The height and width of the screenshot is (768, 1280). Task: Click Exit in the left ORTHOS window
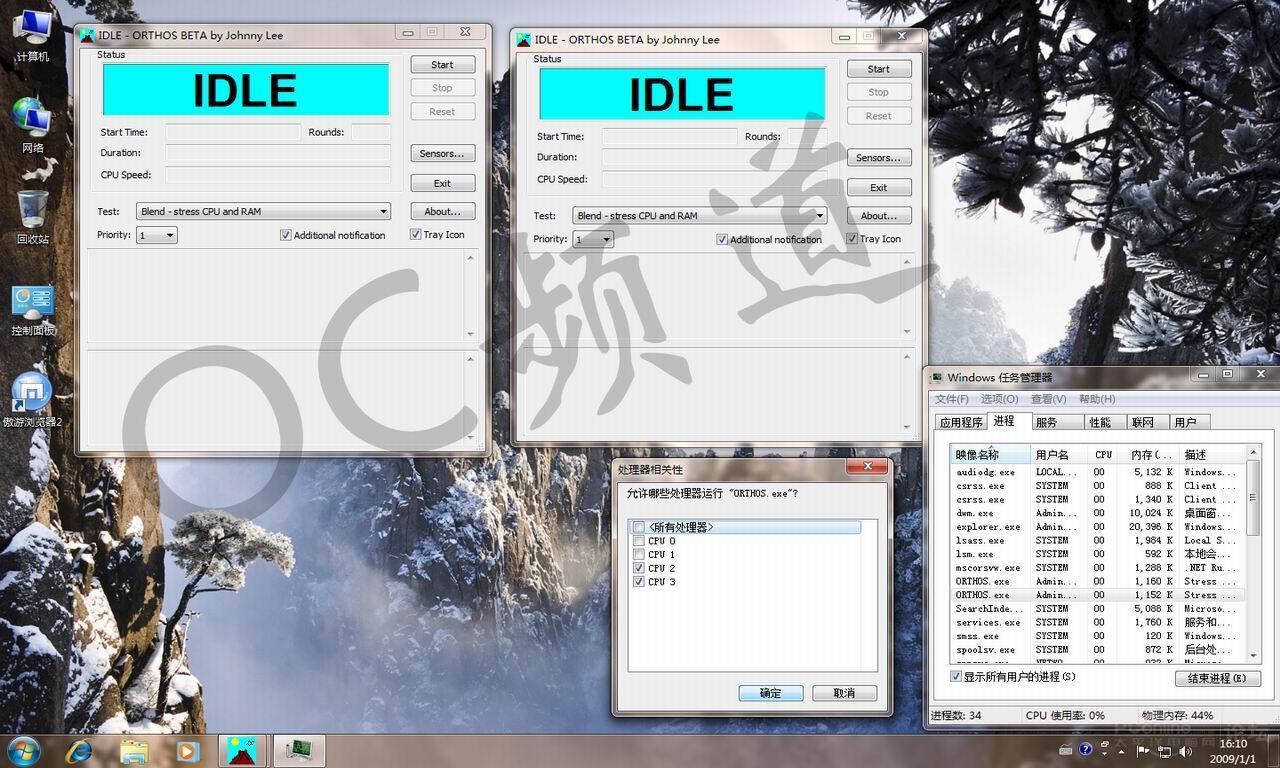coord(442,183)
